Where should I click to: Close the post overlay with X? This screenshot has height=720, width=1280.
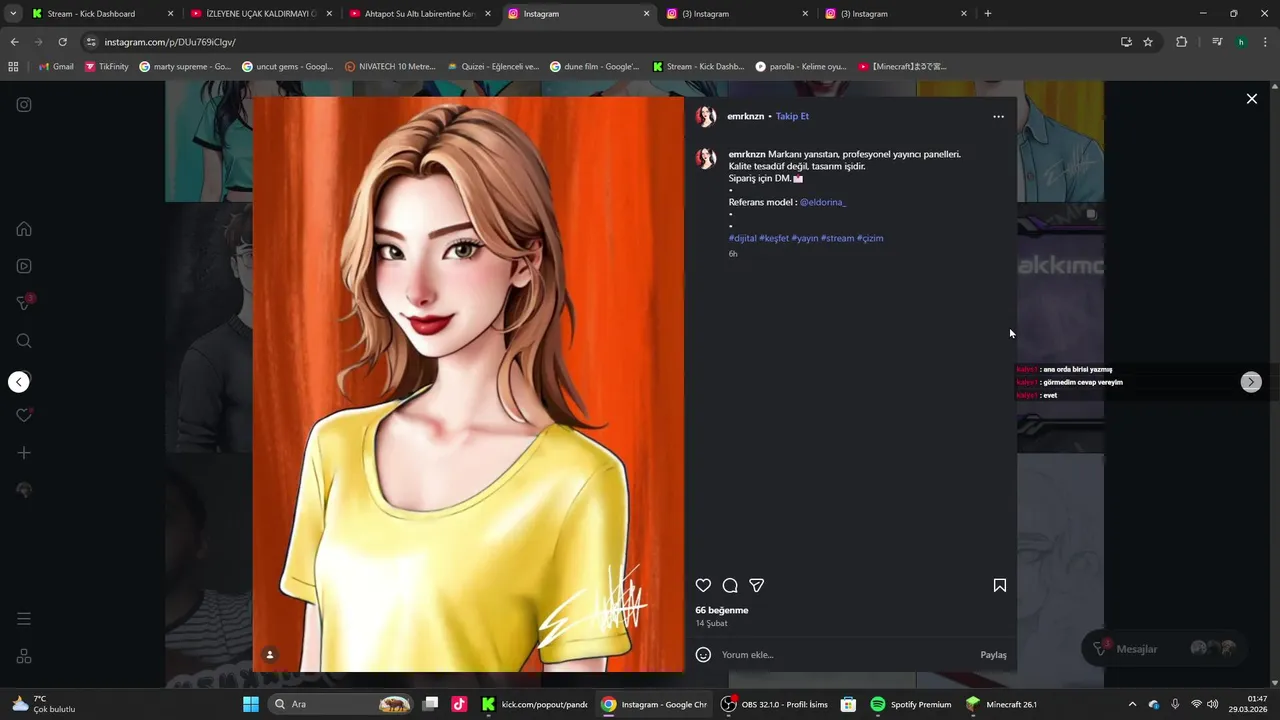pyautogui.click(x=1251, y=99)
